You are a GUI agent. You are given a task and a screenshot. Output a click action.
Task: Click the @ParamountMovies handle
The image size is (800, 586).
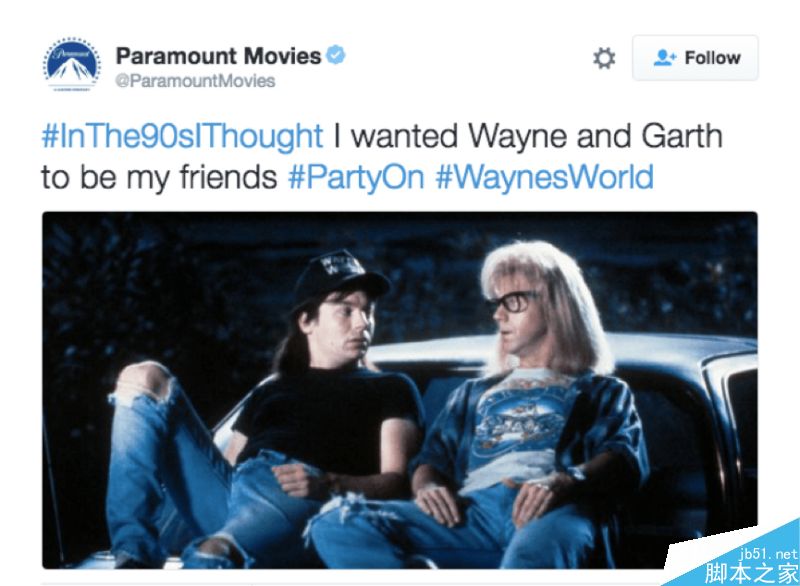click(195, 81)
